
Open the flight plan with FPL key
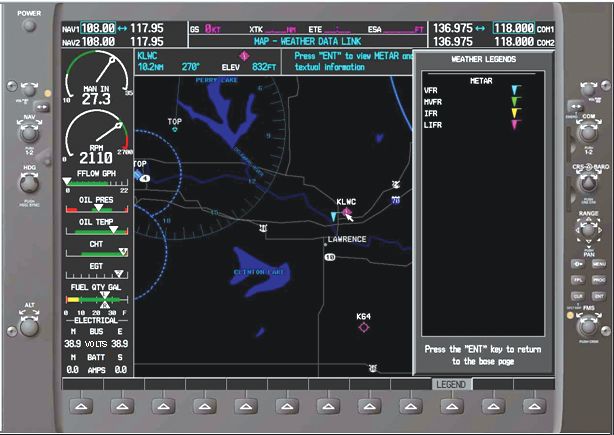pos(577,280)
